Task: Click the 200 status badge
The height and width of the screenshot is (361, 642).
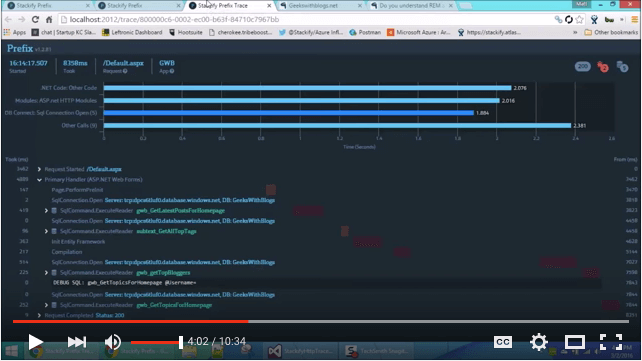Action: click(582, 66)
